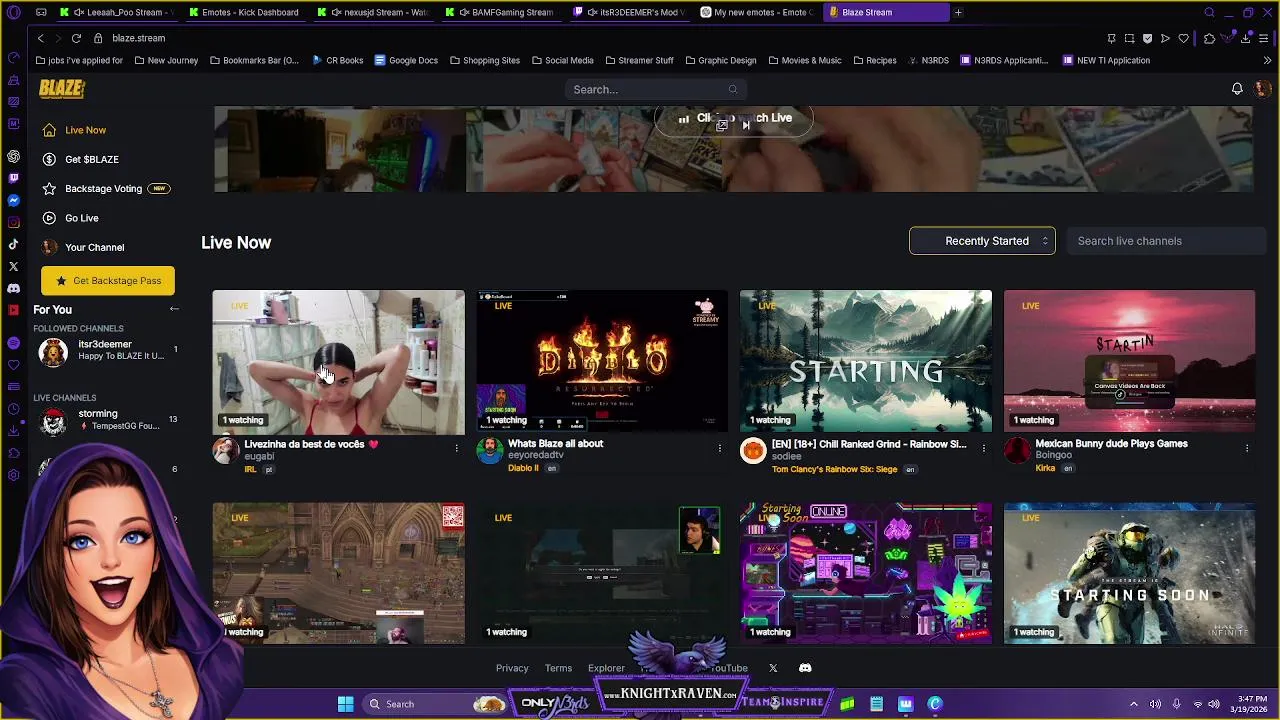1280x720 pixels.
Task: Click the Search live channels field
Action: [1166, 241]
